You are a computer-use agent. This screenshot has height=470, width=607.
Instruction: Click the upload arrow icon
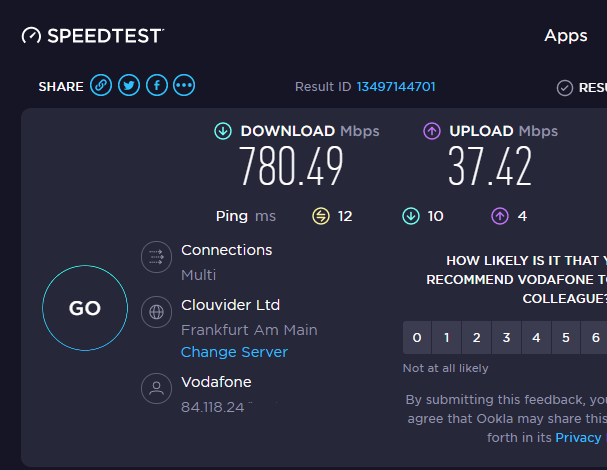click(x=432, y=131)
